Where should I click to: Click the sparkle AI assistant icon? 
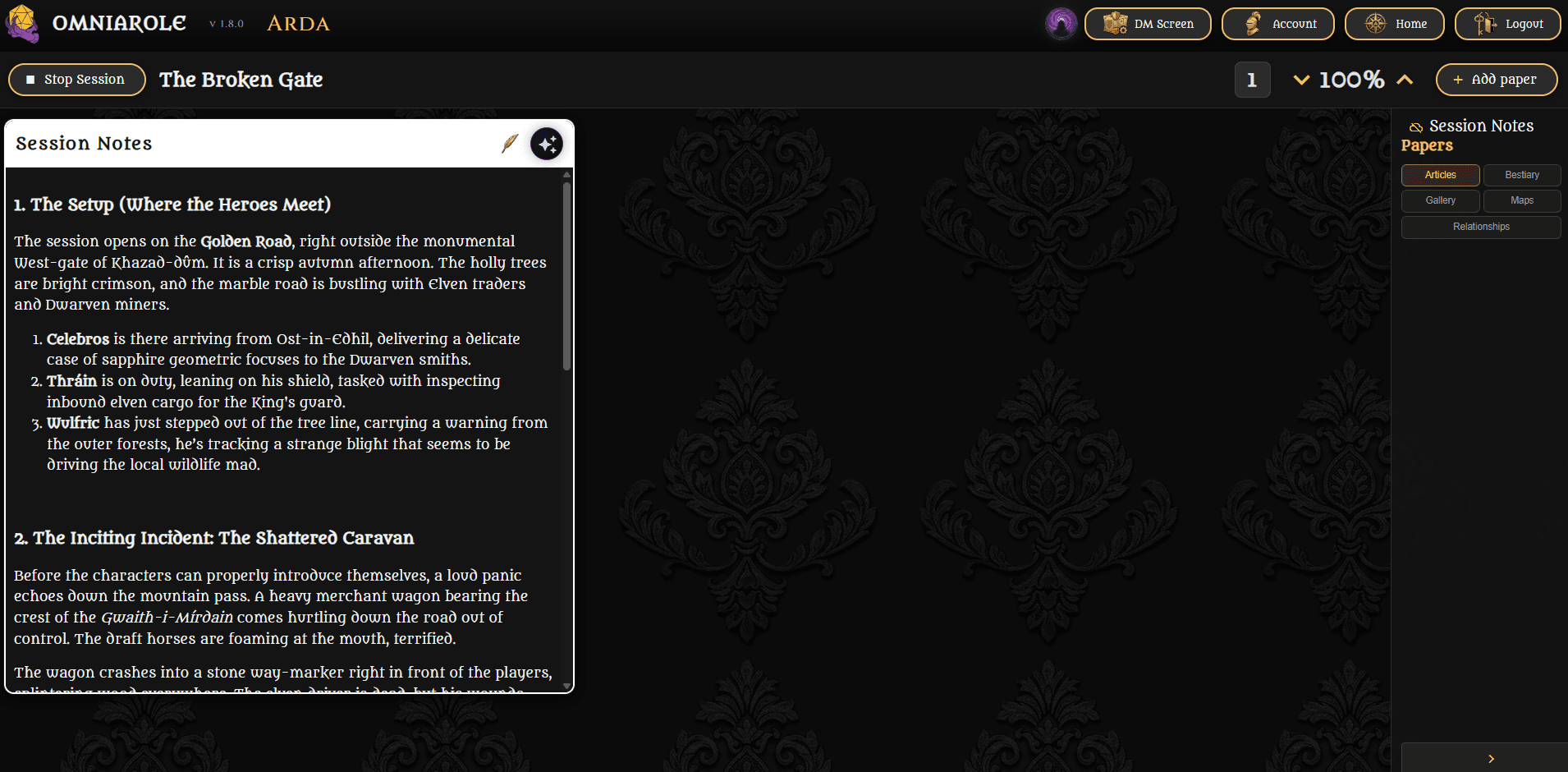pyautogui.click(x=547, y=144)
